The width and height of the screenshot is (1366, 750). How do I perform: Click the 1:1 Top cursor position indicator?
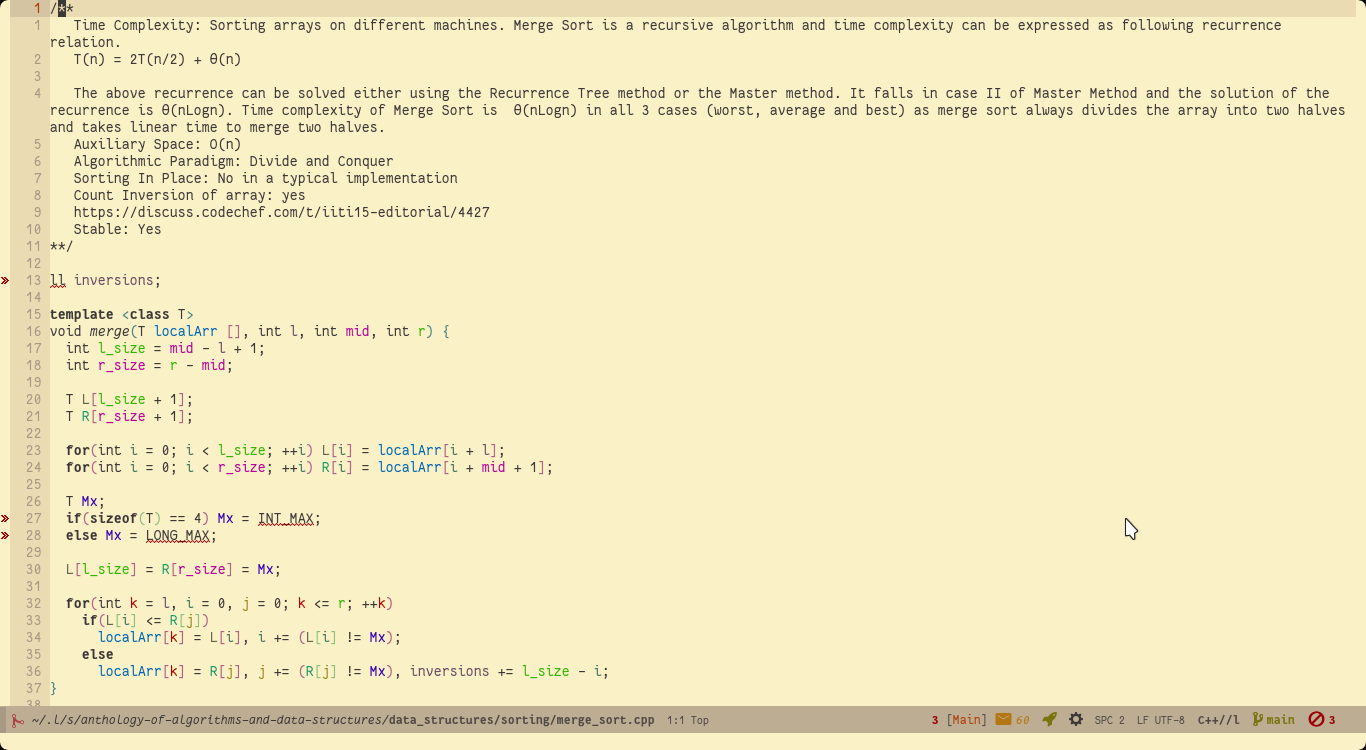[x=687, y=720]
